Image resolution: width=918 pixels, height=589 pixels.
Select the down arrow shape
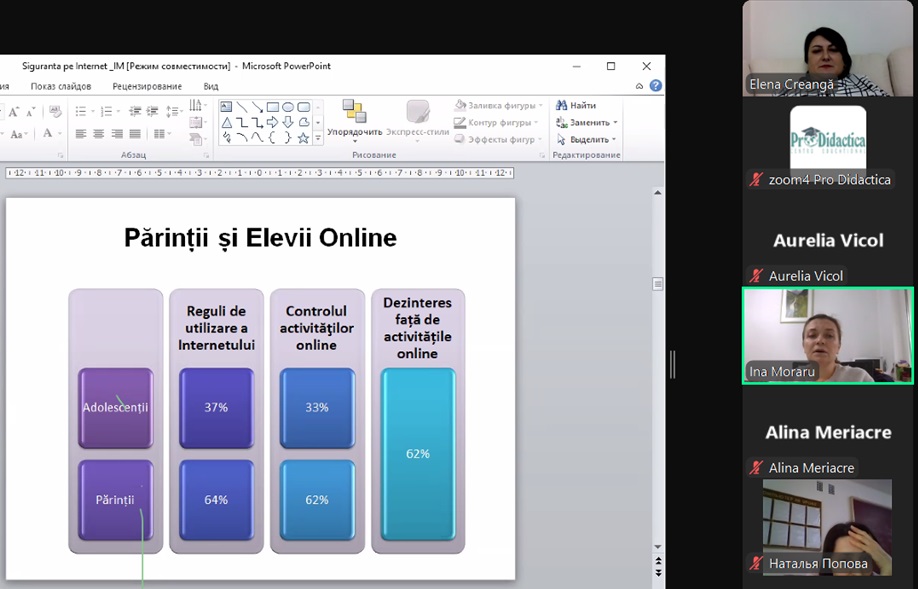tap(288, 122)
